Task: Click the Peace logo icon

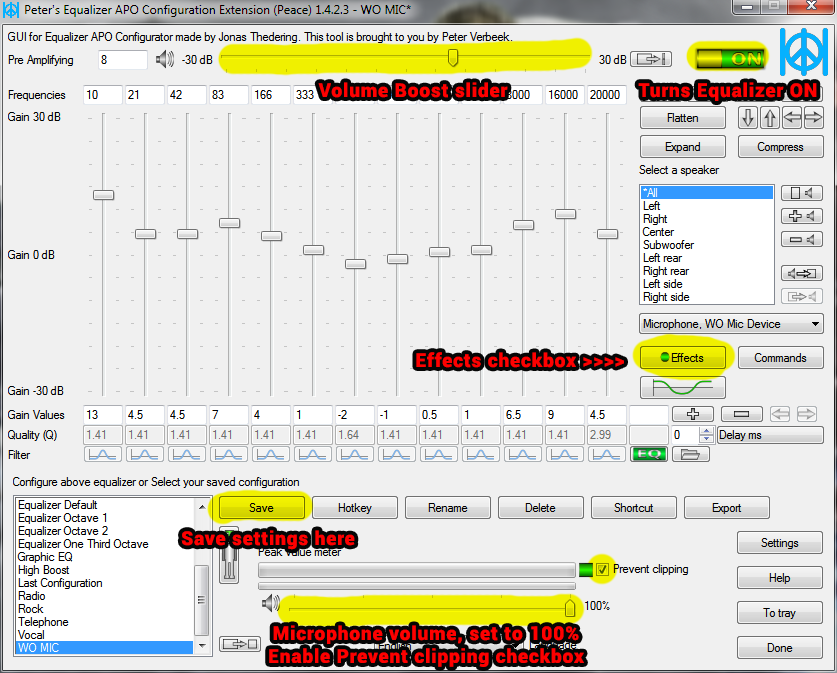Action: 803,52
